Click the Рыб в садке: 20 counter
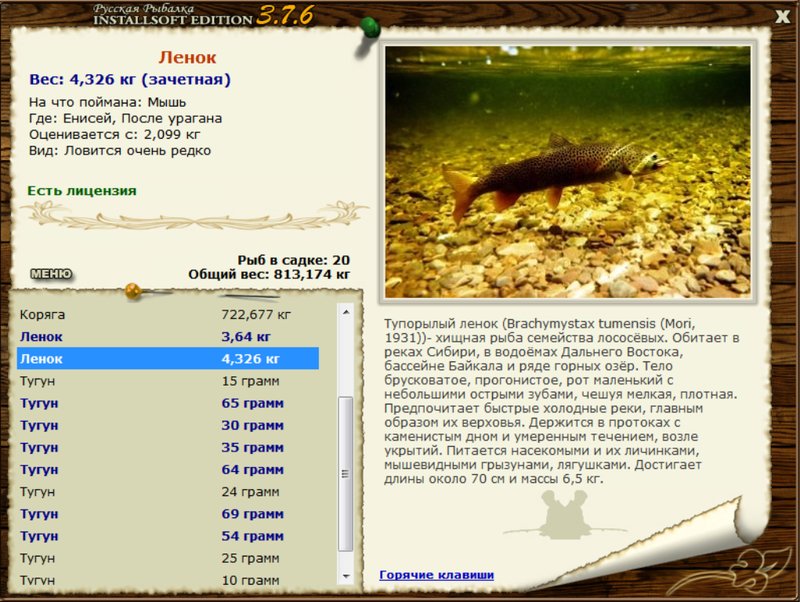Viewport: 800px width, 602px height. (294, 260)
